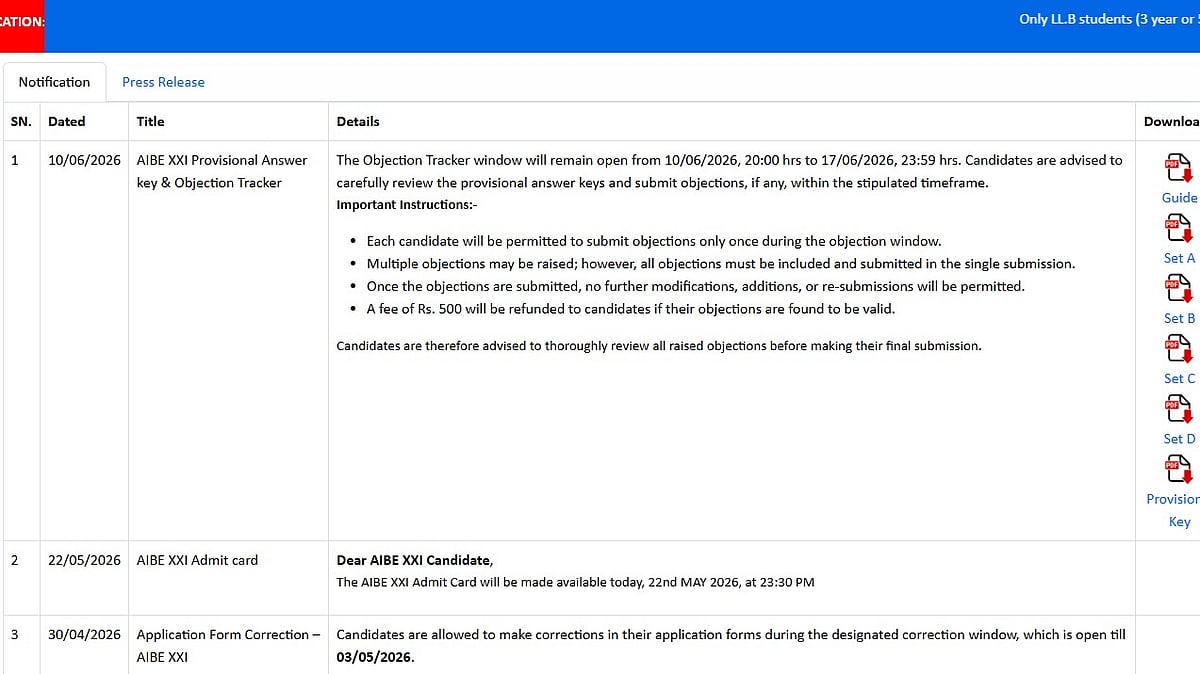The width and height of the screenshot is (1200, 674).
Task: Switch to the Press Release tab
Action: pyautogui.click(x=163, y=82)
